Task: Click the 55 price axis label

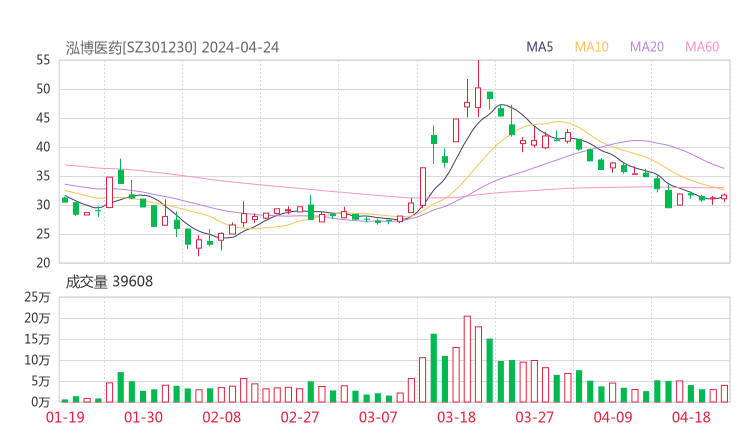Action: pyautogui.click(x=43, y=60)
